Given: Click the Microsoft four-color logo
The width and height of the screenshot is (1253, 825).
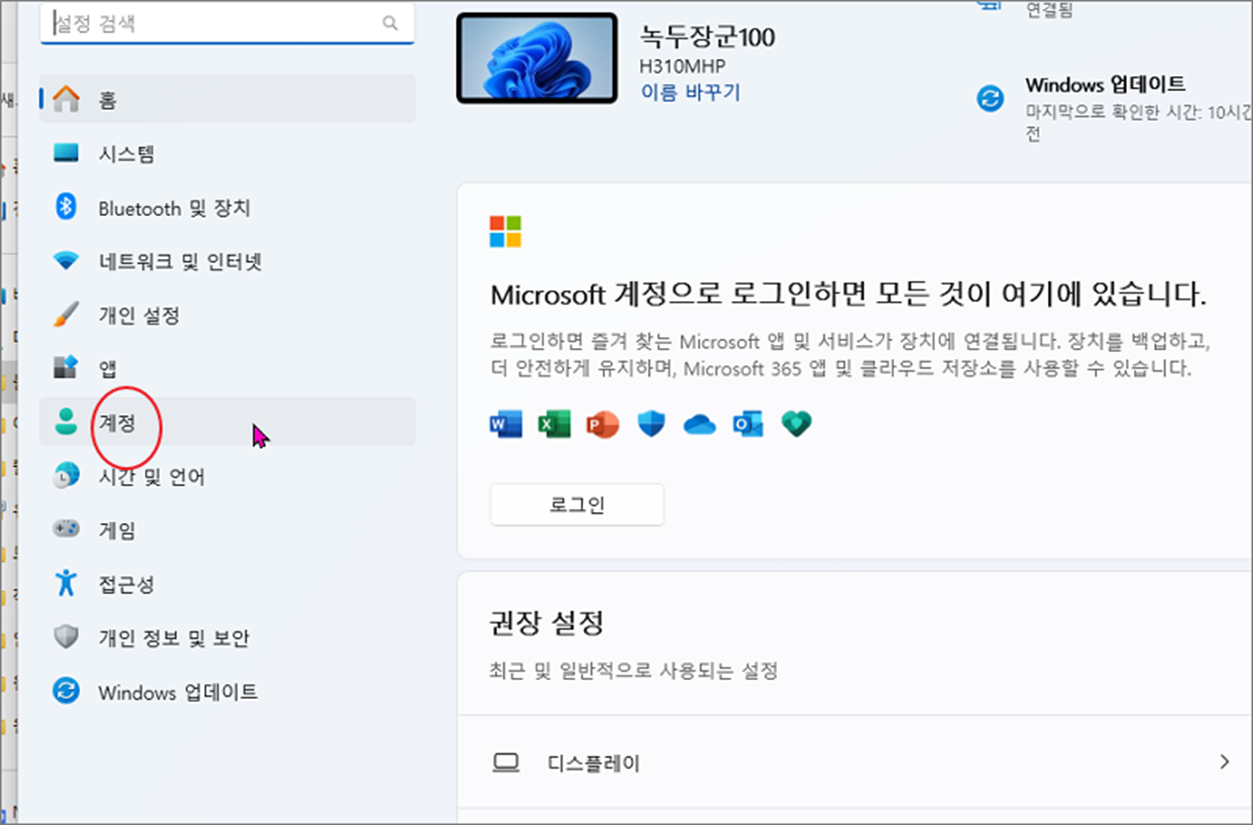Looking at the screenshot, I should pyautogui.click(x=506, y=231).
